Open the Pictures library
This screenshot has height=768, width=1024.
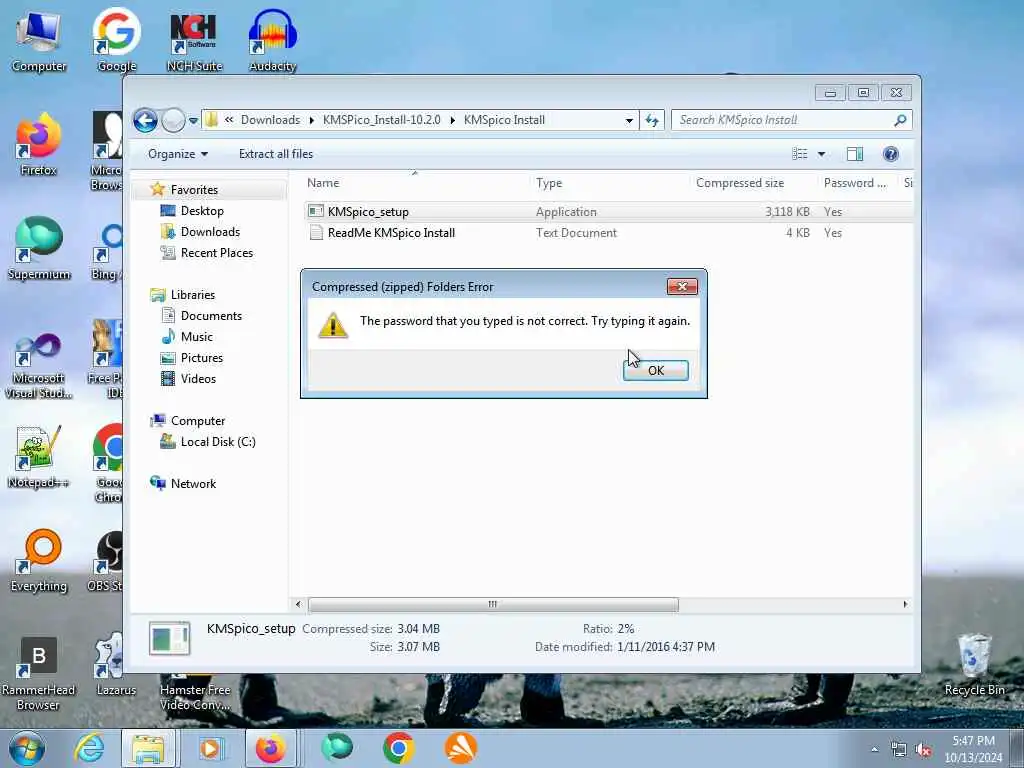[x=202, y=358]
